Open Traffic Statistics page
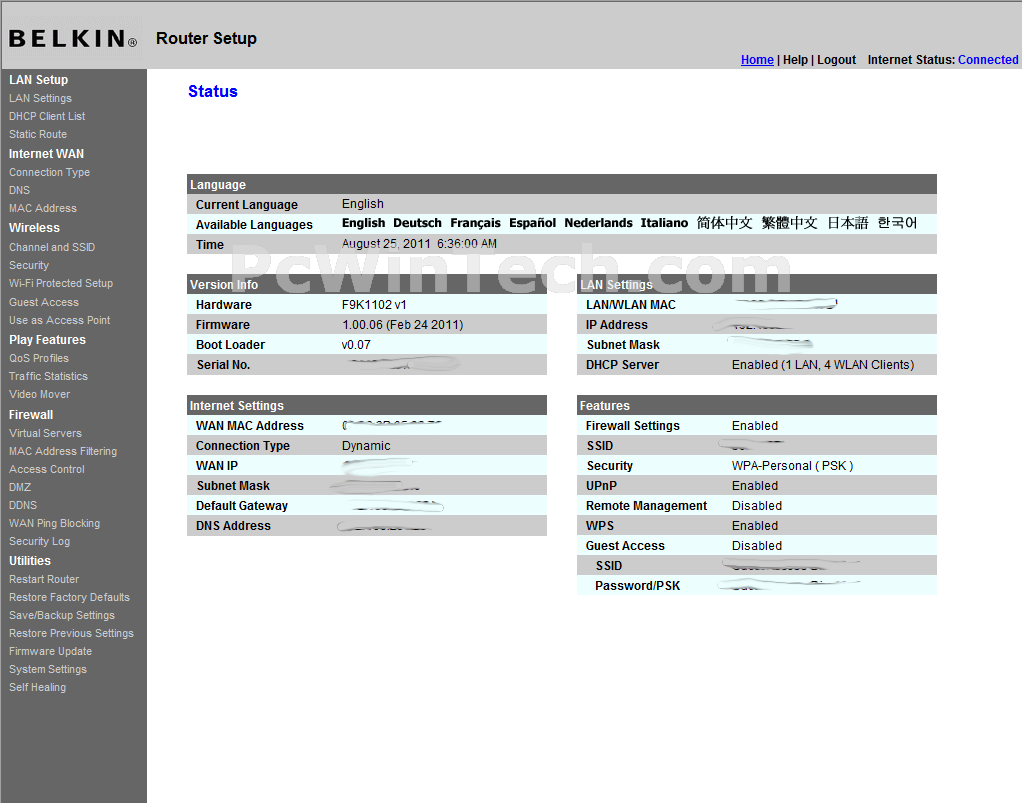The width and height of the screenshot is (1022, 803). 48,376
